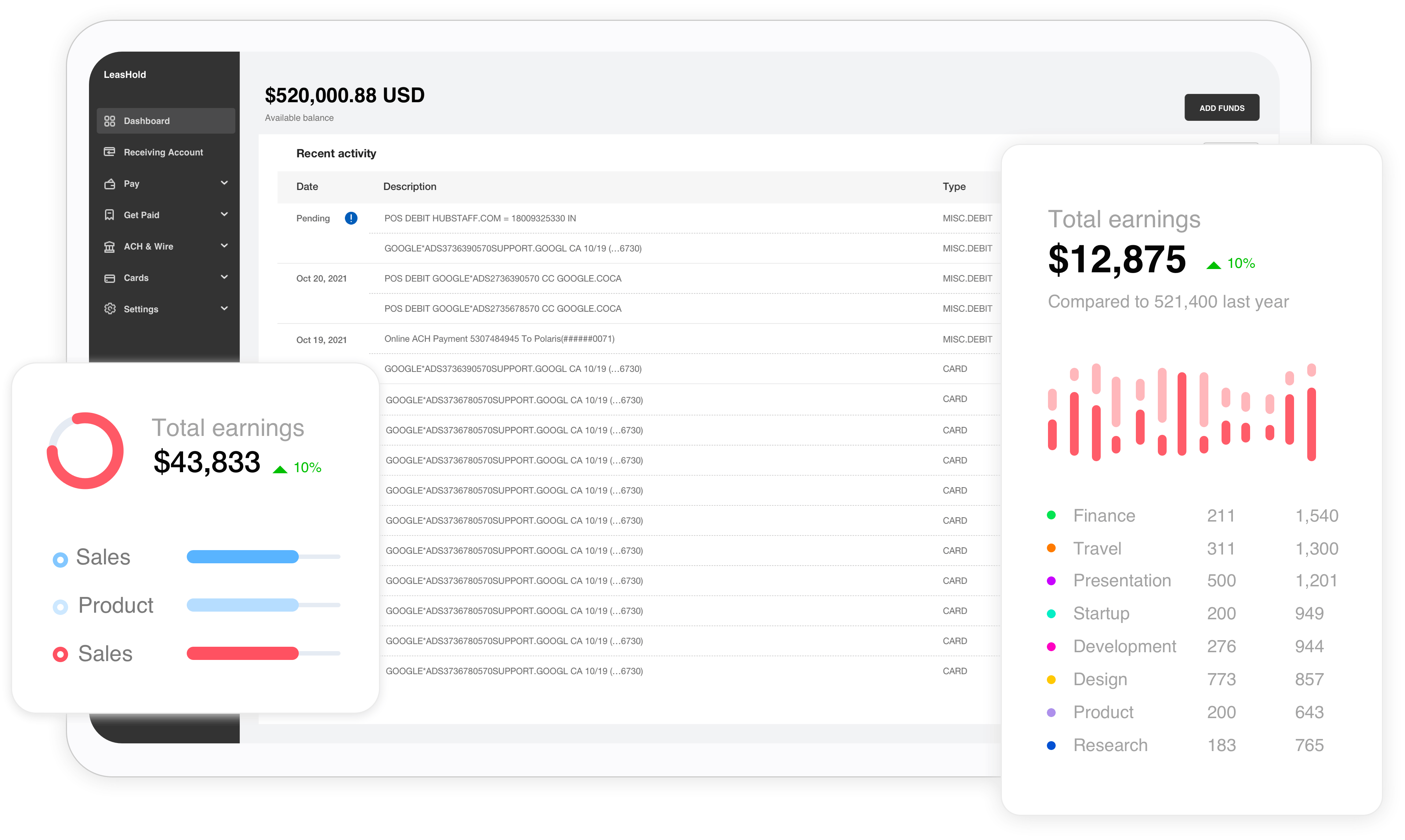Select the Online ACH Payment transaction row
The image size is (1405, 840).
499,339
